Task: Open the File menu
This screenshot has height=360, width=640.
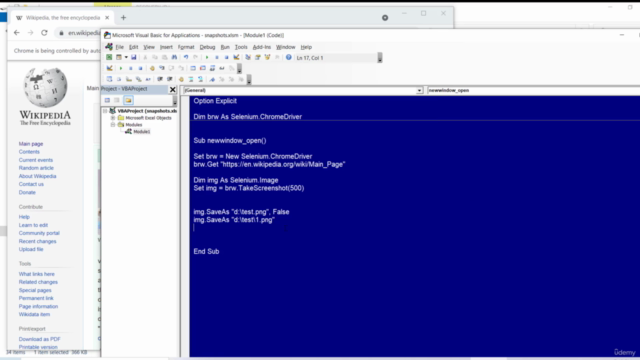Action: tap(119, 47)
